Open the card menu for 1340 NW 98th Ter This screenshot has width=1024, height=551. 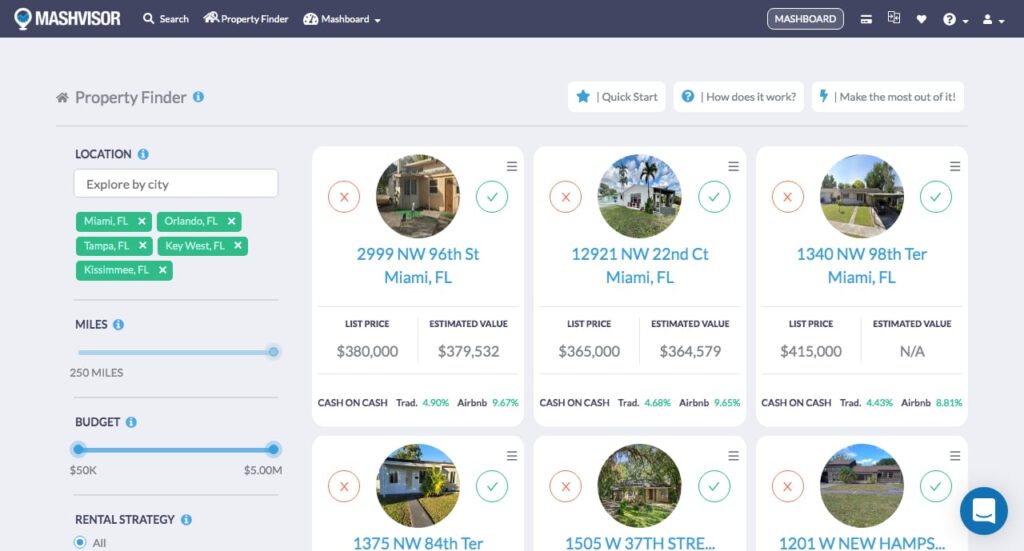point(955,166)
